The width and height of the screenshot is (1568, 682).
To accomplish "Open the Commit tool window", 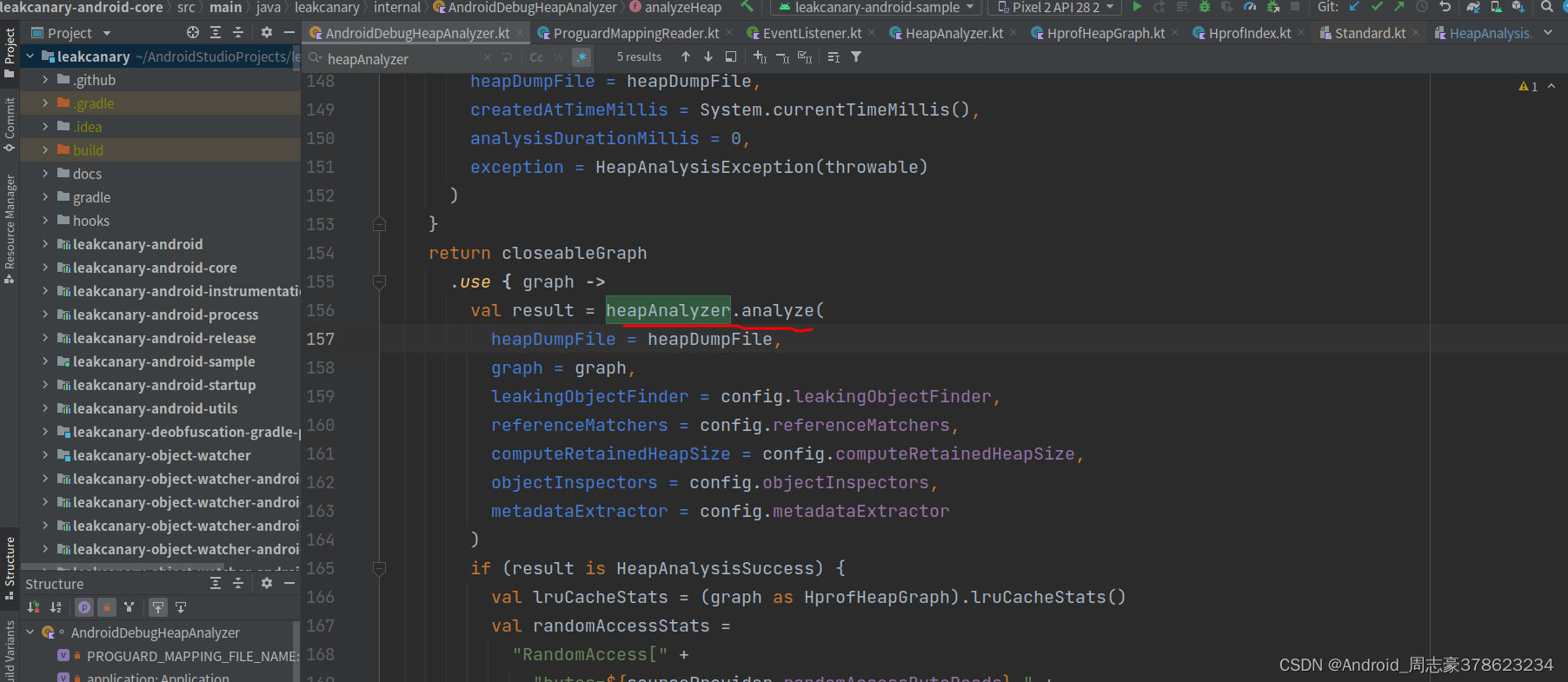I will (x=10, y=124).
